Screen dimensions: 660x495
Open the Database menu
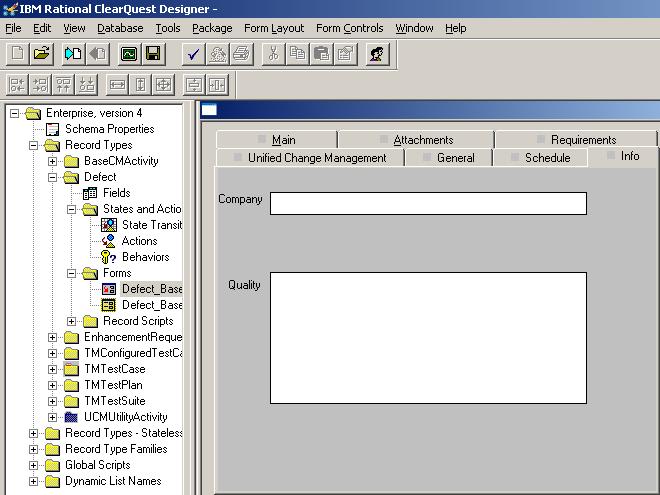120,28
